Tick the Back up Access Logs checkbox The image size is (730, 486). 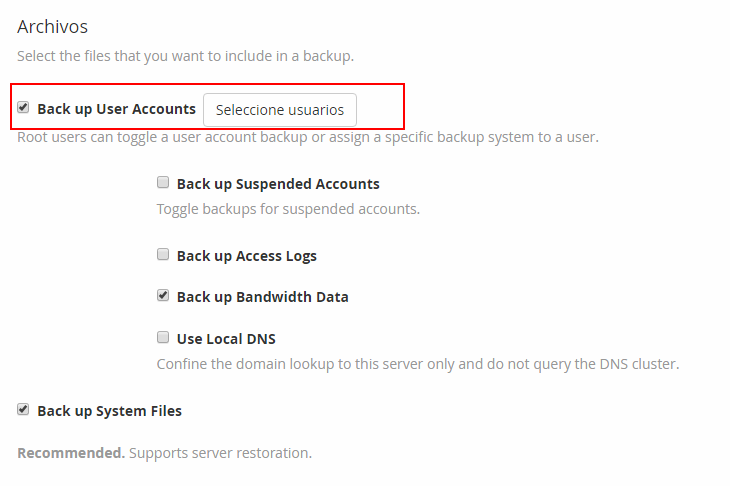163,255
